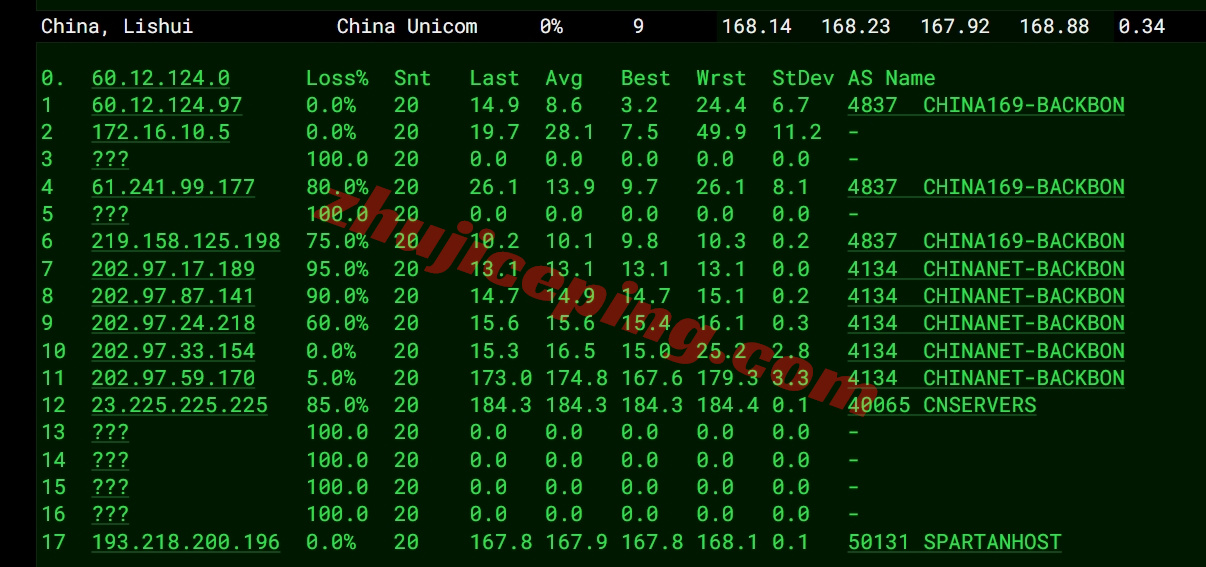Open the final hop 193.218.200.196 link
The width and height of the screenshot is (1206, 567).
click(185, 542)
